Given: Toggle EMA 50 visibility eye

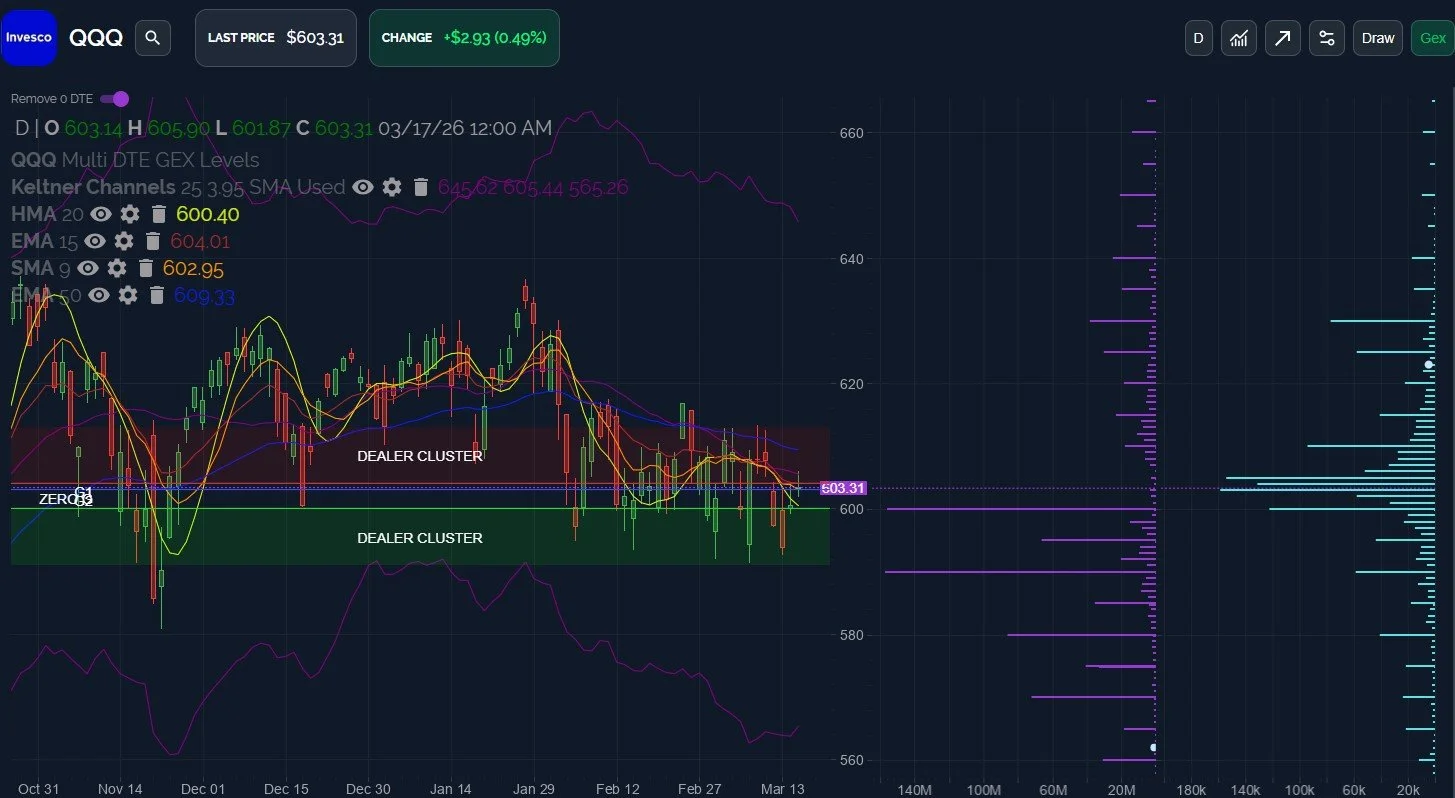Looking at the screenshot, I should [98, 295].
